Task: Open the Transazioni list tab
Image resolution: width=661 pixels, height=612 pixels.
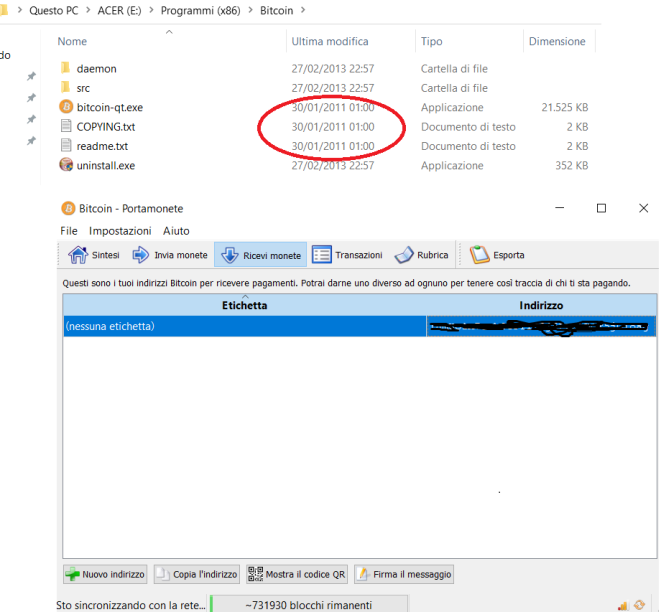Action: pos(347,255)
